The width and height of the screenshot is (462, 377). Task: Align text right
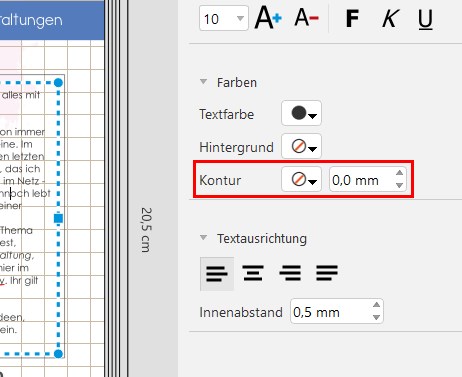[x=290, y=274]
